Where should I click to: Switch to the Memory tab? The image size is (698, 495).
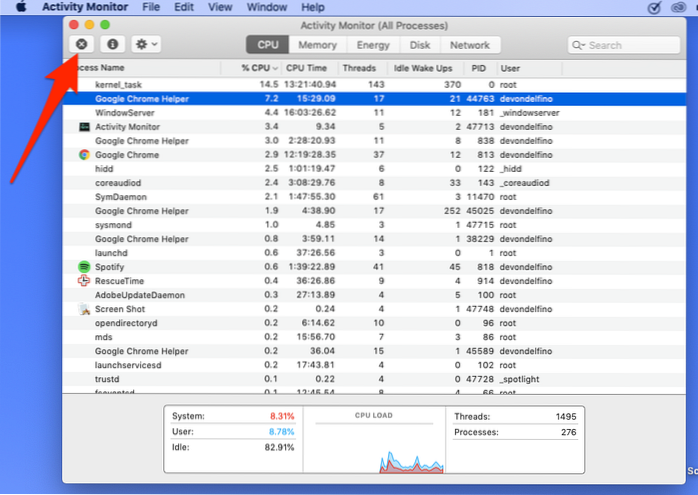point(316,45)
